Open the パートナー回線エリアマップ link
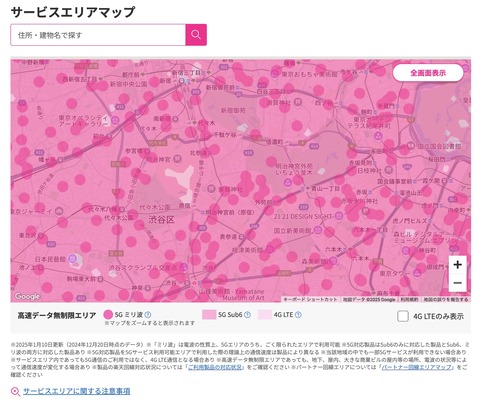 click(x=417, y=367)
